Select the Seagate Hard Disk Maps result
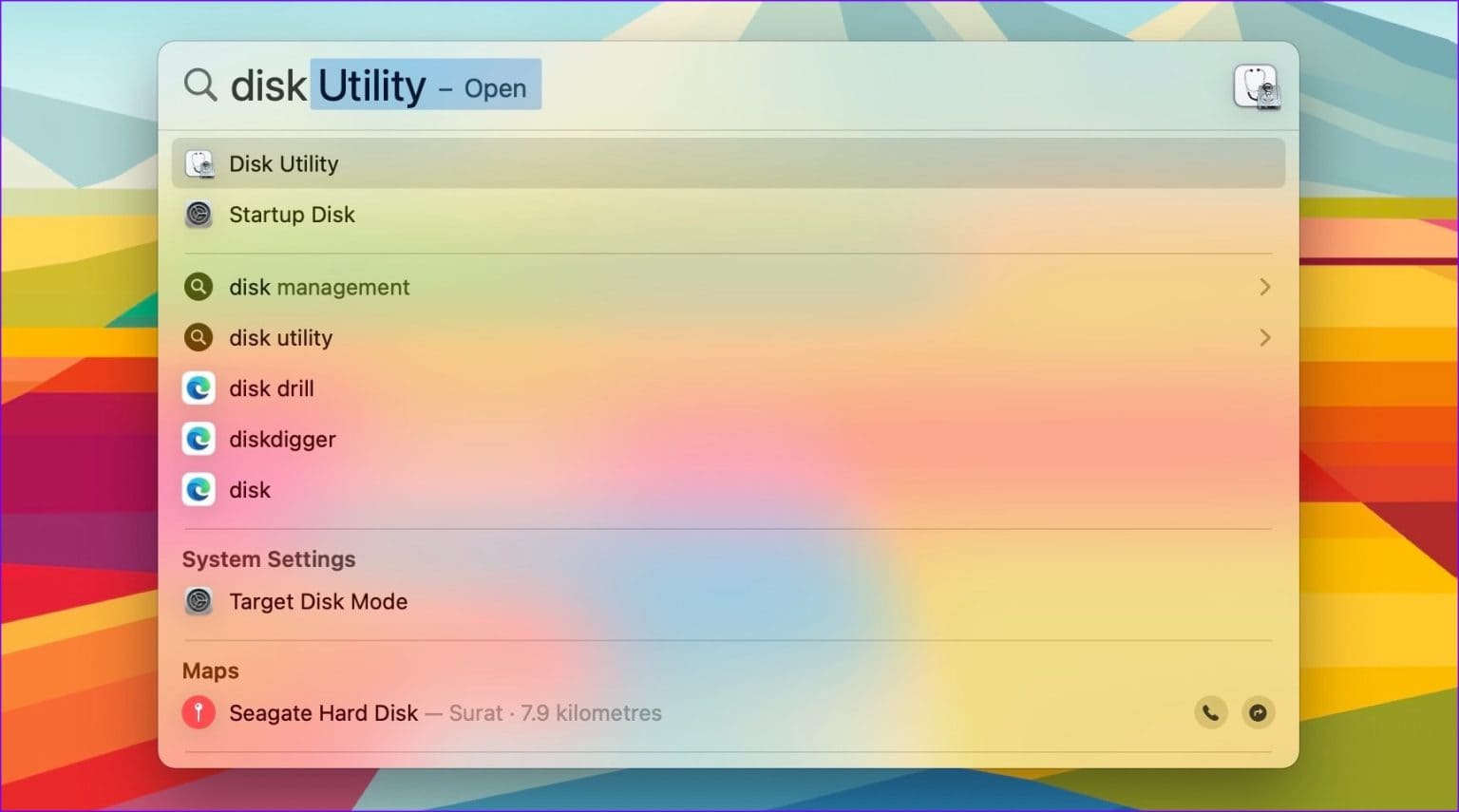Image resolution: width=1459 pixels, height=812 pixels. (729, 712)
